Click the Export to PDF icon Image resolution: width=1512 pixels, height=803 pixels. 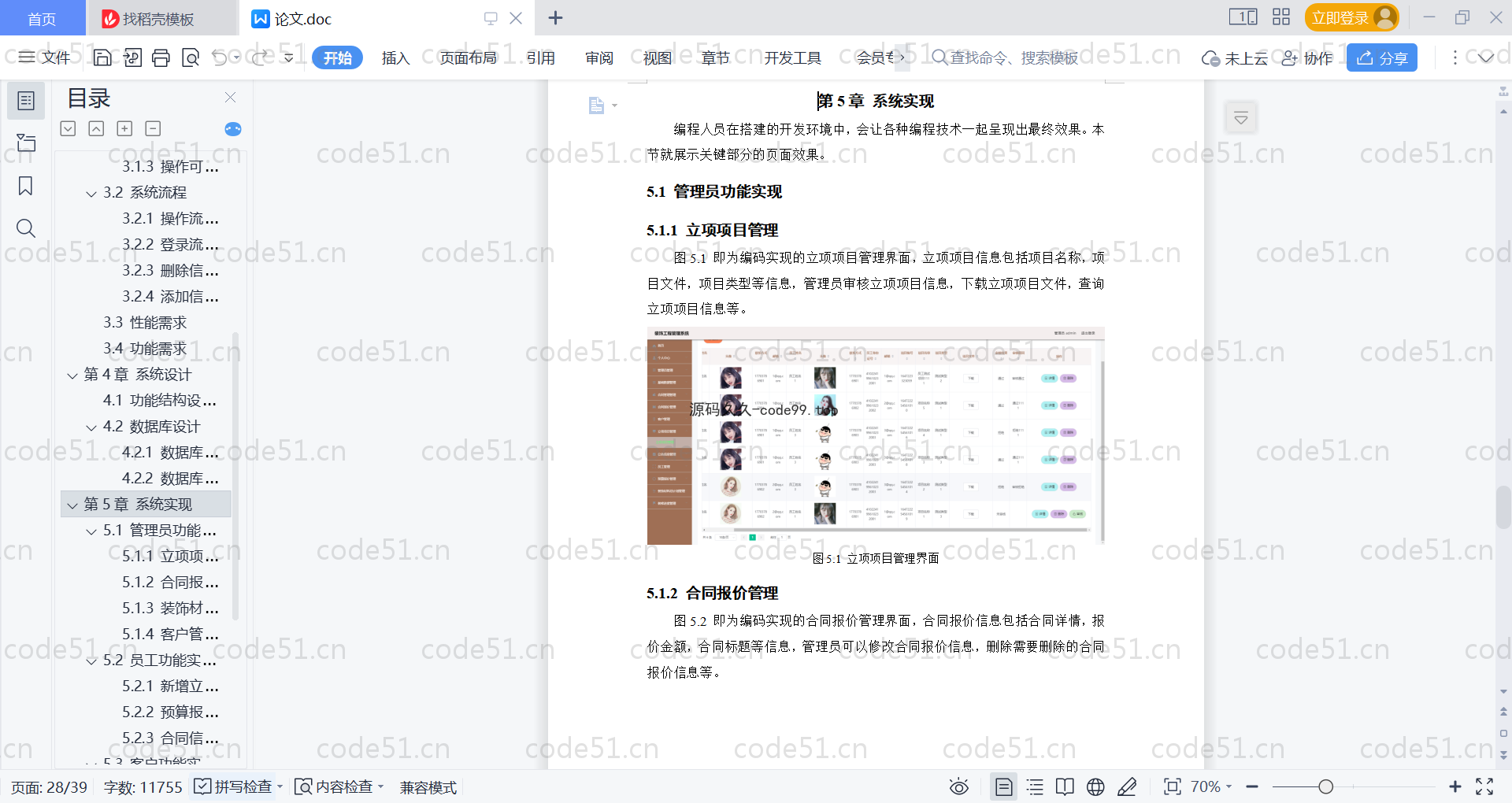pos(132,57)
